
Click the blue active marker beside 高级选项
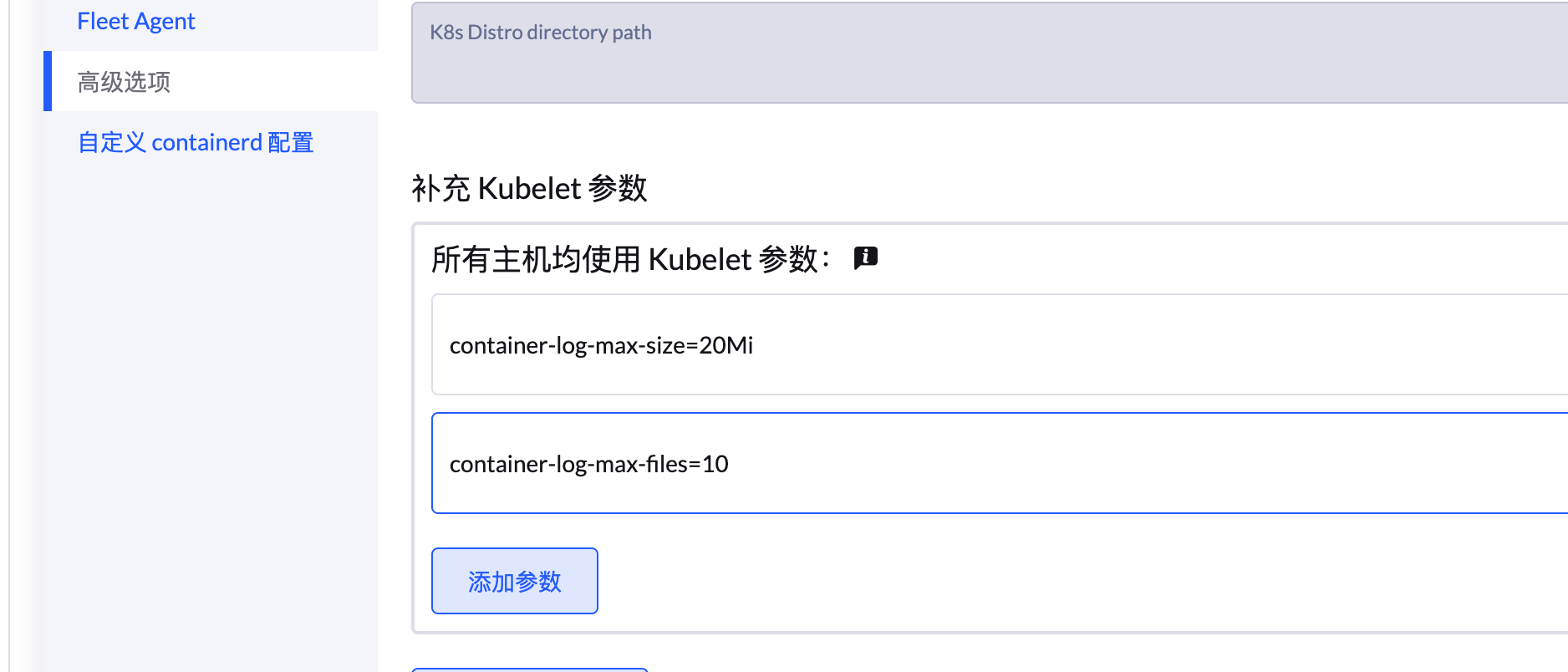(x=48, y=81)
